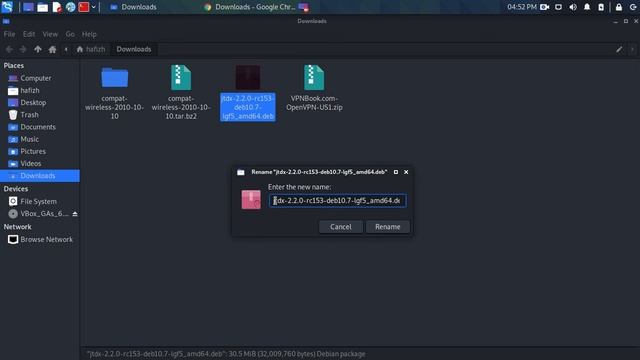The width and height of the screenshot is (640, 360).
Task: Click Cancel in the Rename dialog
Action: click(x=340, y=227)
